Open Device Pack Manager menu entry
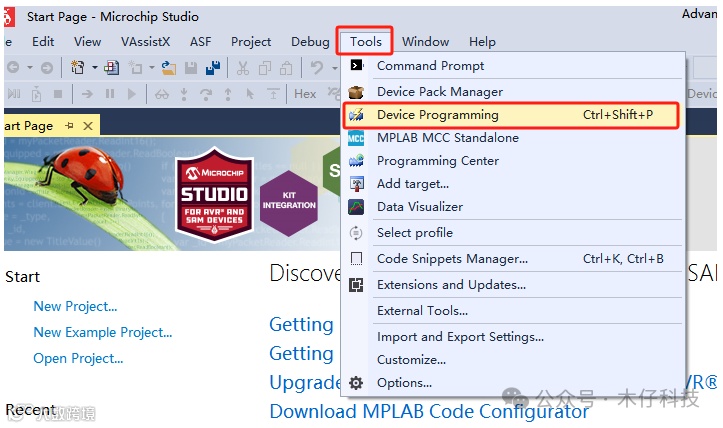Viewport: 723px width, 428px height. pyautogui.click(x=513, y=92)
